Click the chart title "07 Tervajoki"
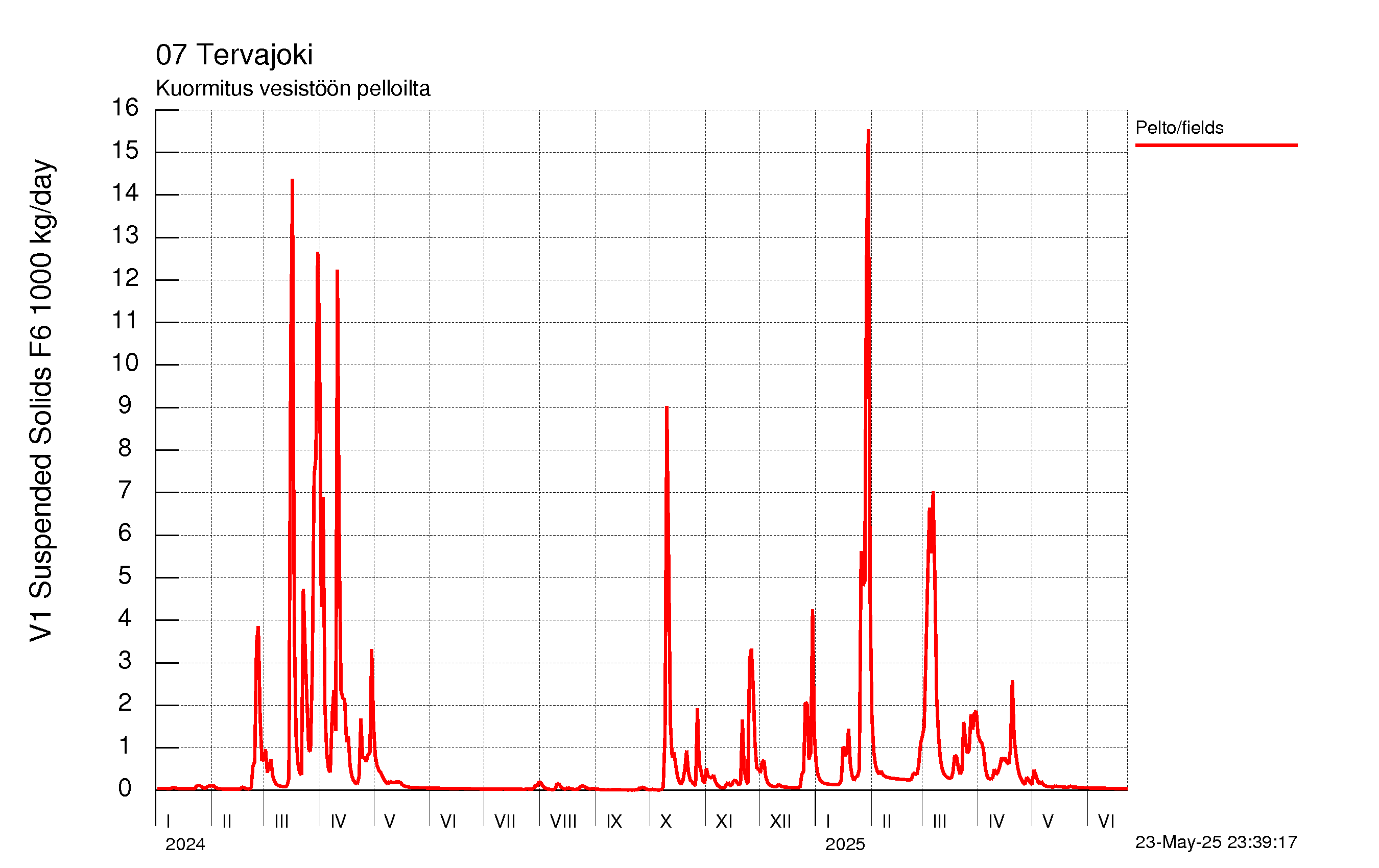 coord(234,55)
